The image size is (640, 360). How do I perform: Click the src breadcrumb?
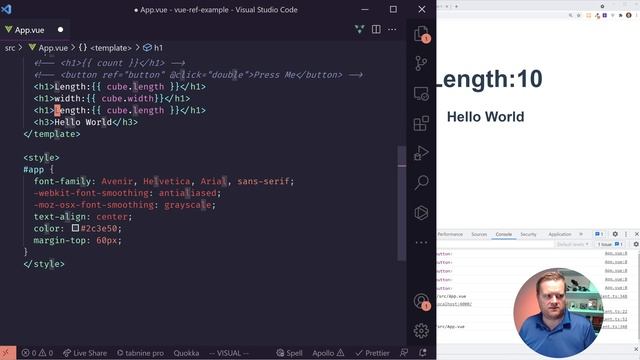pos(10,48)
